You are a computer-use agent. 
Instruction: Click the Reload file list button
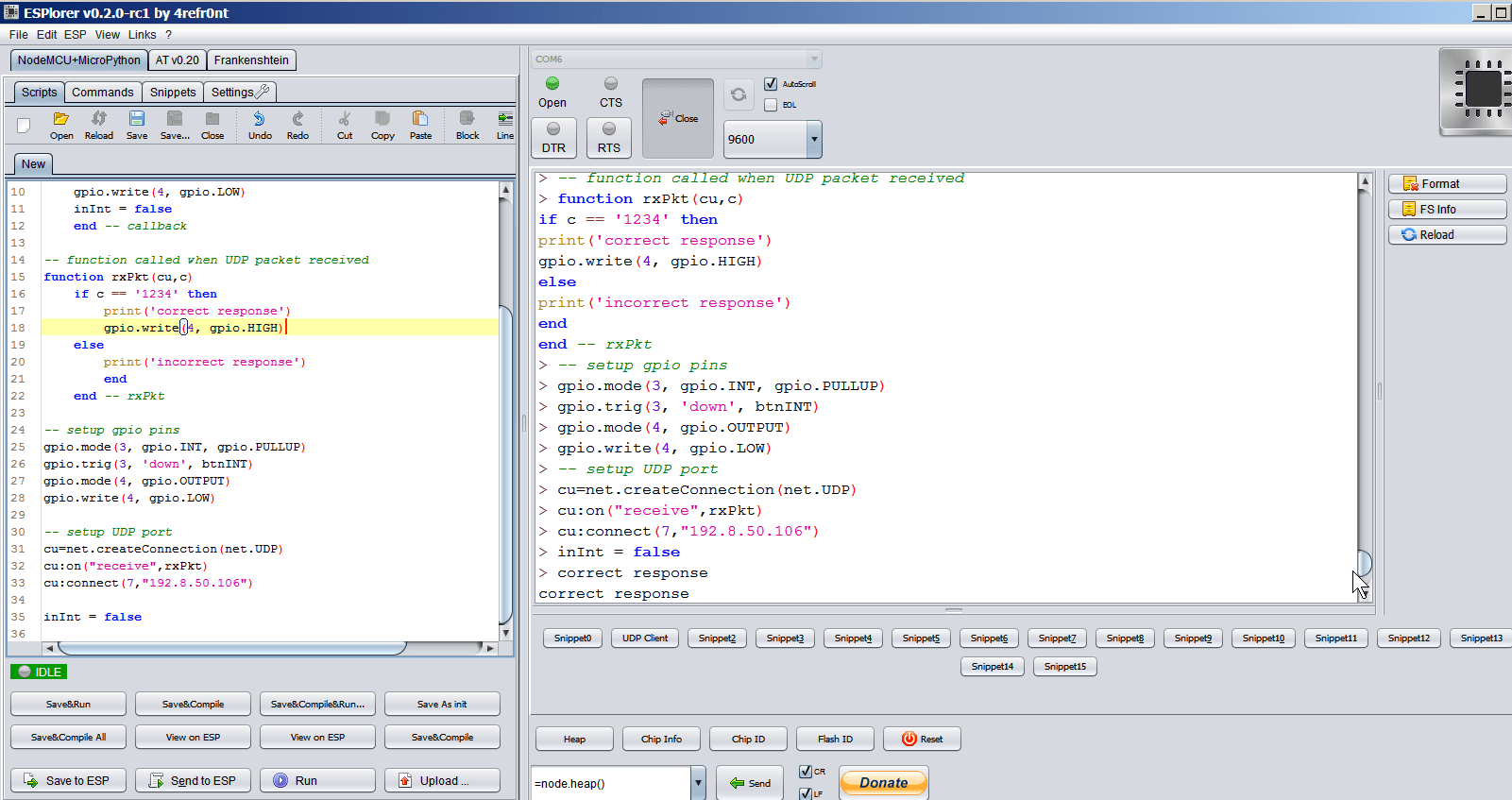pos(1447,234)
